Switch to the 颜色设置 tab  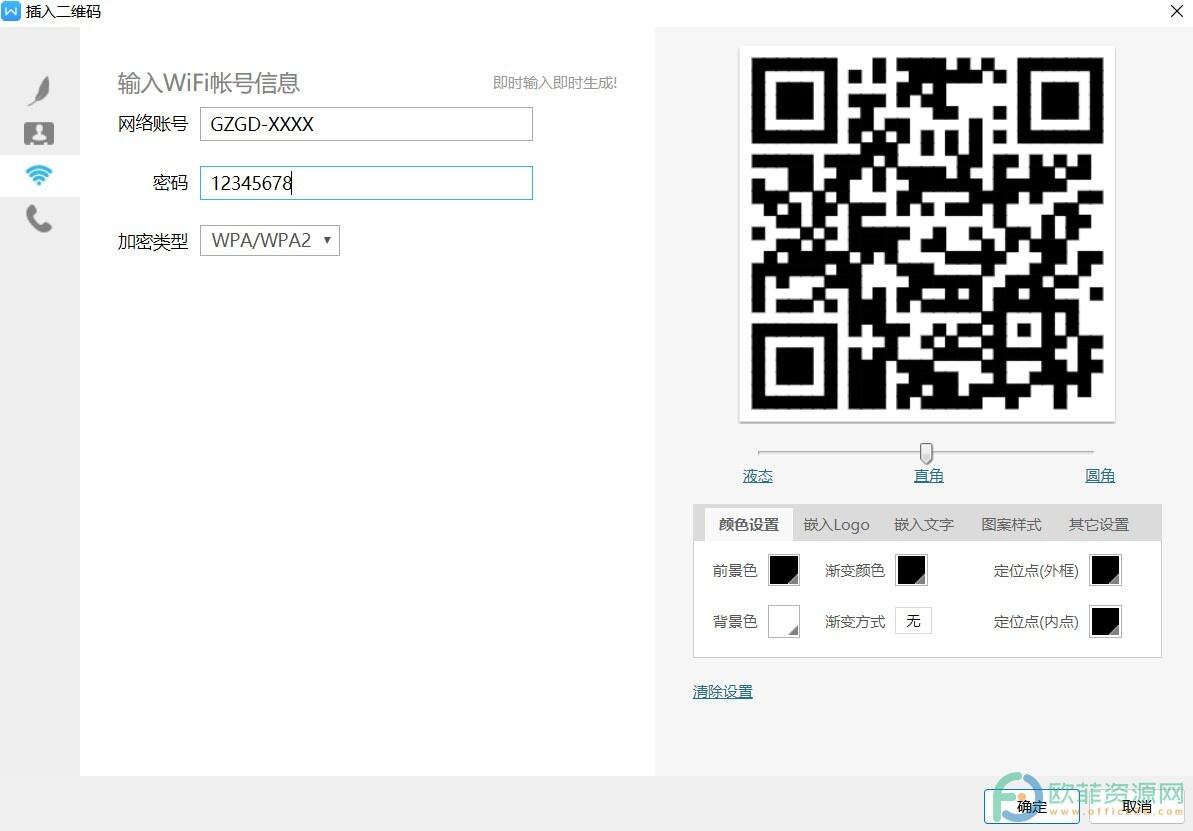[749, 524]
